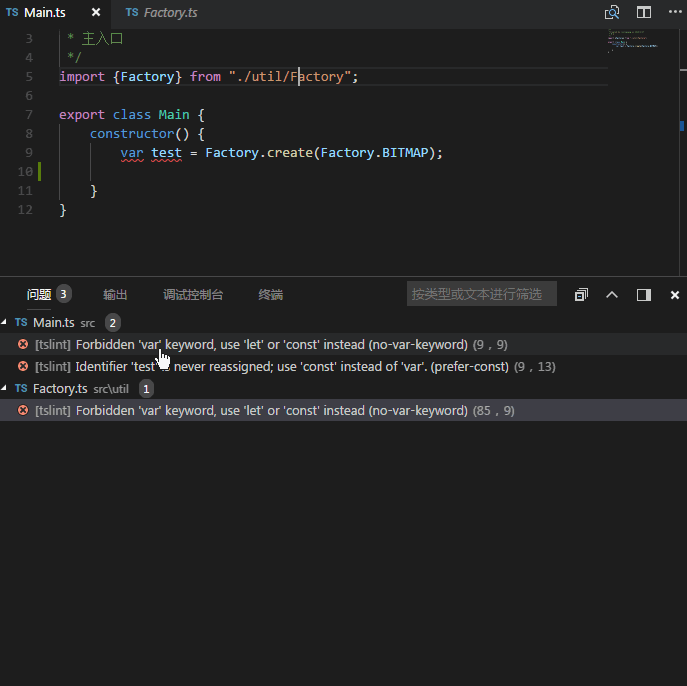Viewport: 687px width, 686px height.
Task: Collapse the Factory.ts problems group arrow
Action: (x=5, y=388)
